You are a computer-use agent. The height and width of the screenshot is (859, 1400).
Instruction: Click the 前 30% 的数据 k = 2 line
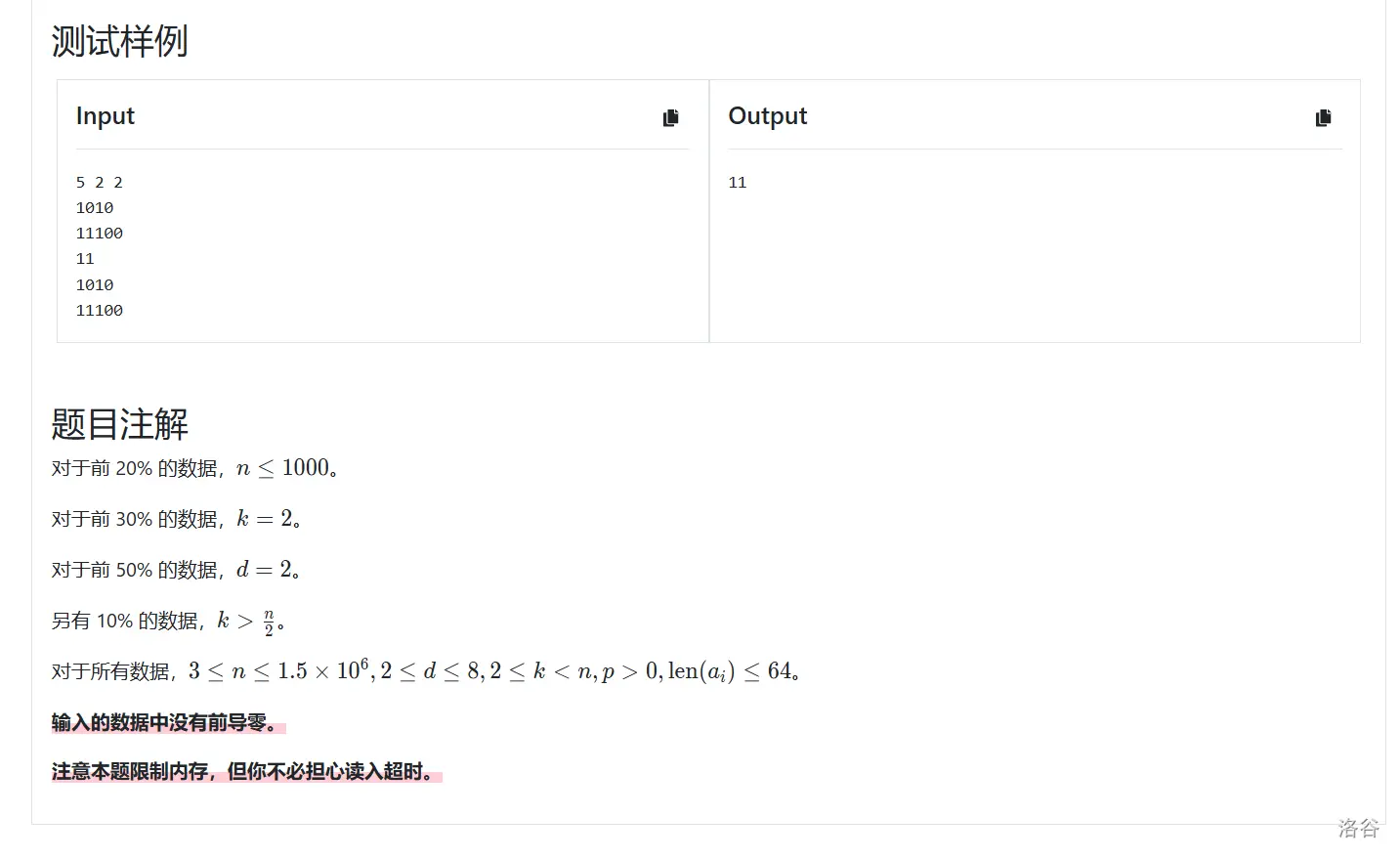point(176,519)
